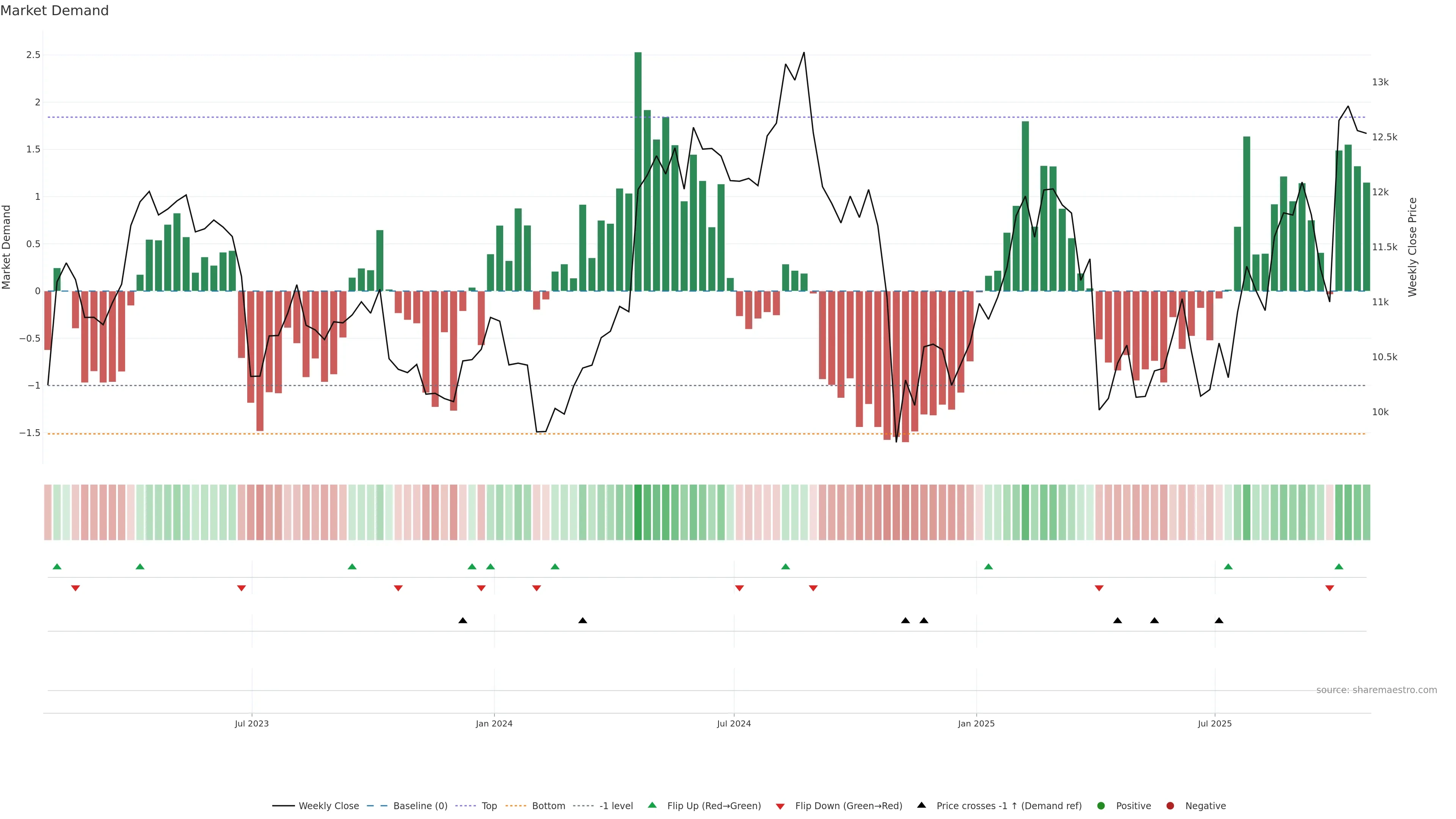The height and width of the screenshot is (819, 1456).
Task: Click the Market Demand chart title
Action: [54, 11]
